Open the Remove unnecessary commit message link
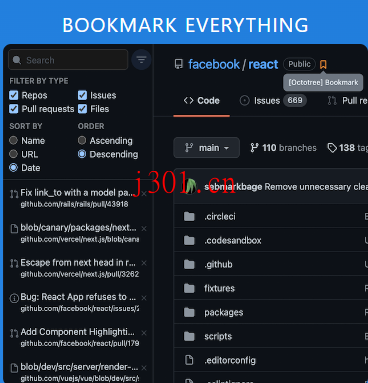Image resolution: width=368 pixels, height=383 pixels. (x=316, y=187)
